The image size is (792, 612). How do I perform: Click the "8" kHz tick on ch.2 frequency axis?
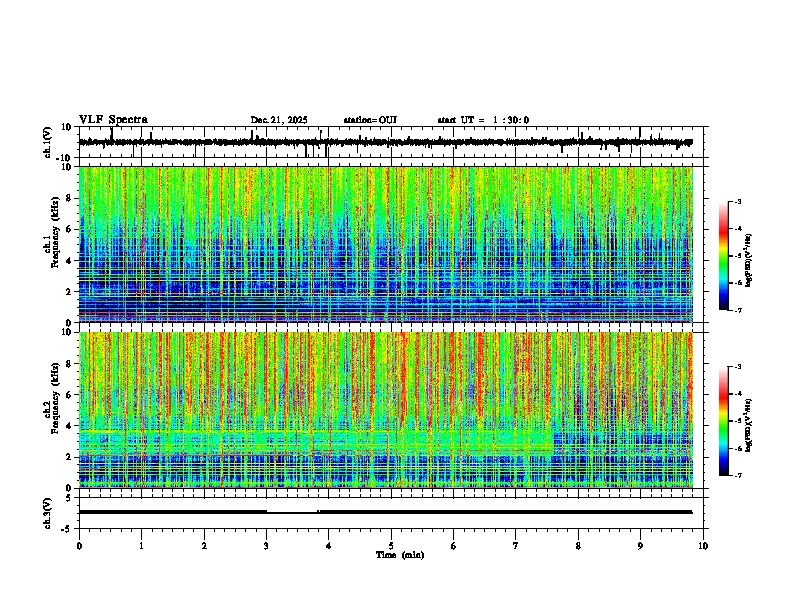pos(69,364)
